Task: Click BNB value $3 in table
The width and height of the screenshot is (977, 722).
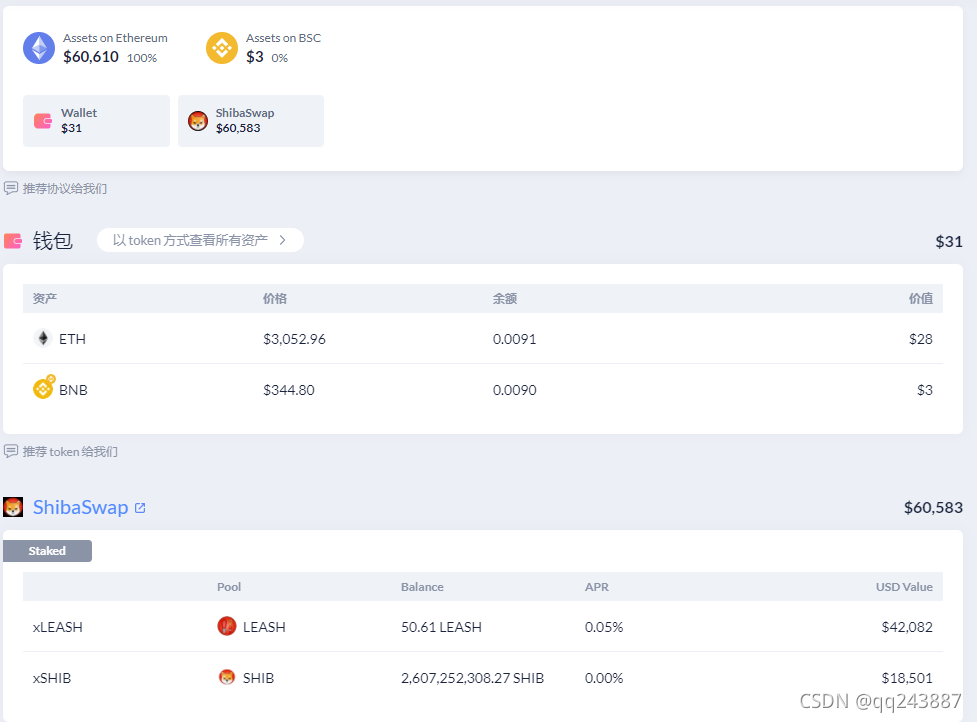Action: pyautogui.click(x=925, y=390)
